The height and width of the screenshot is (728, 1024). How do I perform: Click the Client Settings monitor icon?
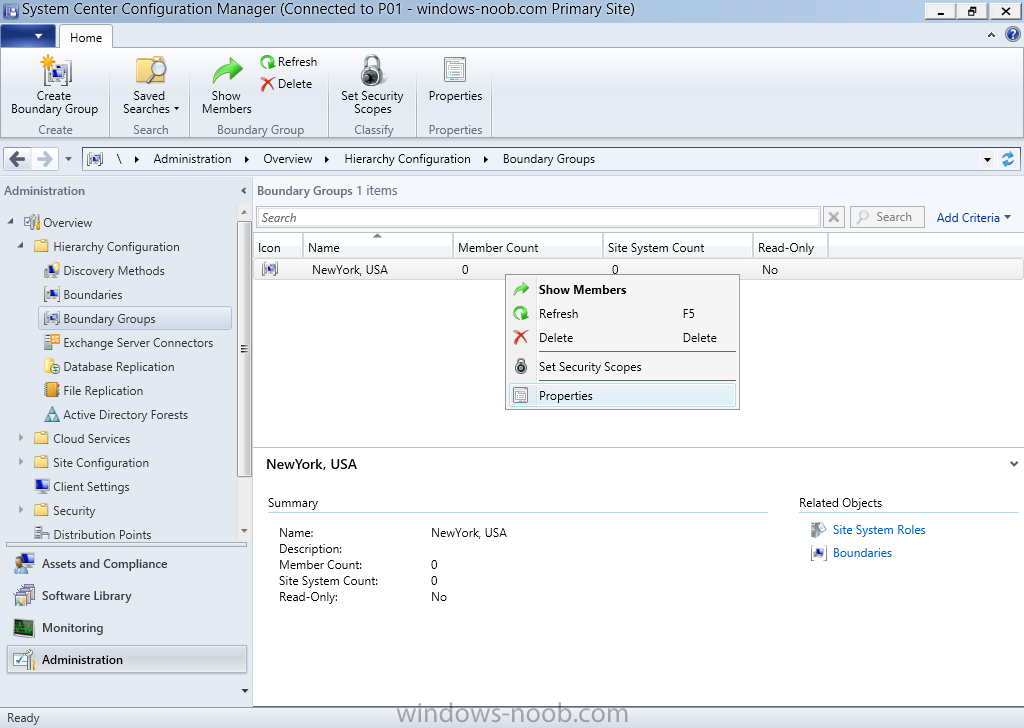42,486
